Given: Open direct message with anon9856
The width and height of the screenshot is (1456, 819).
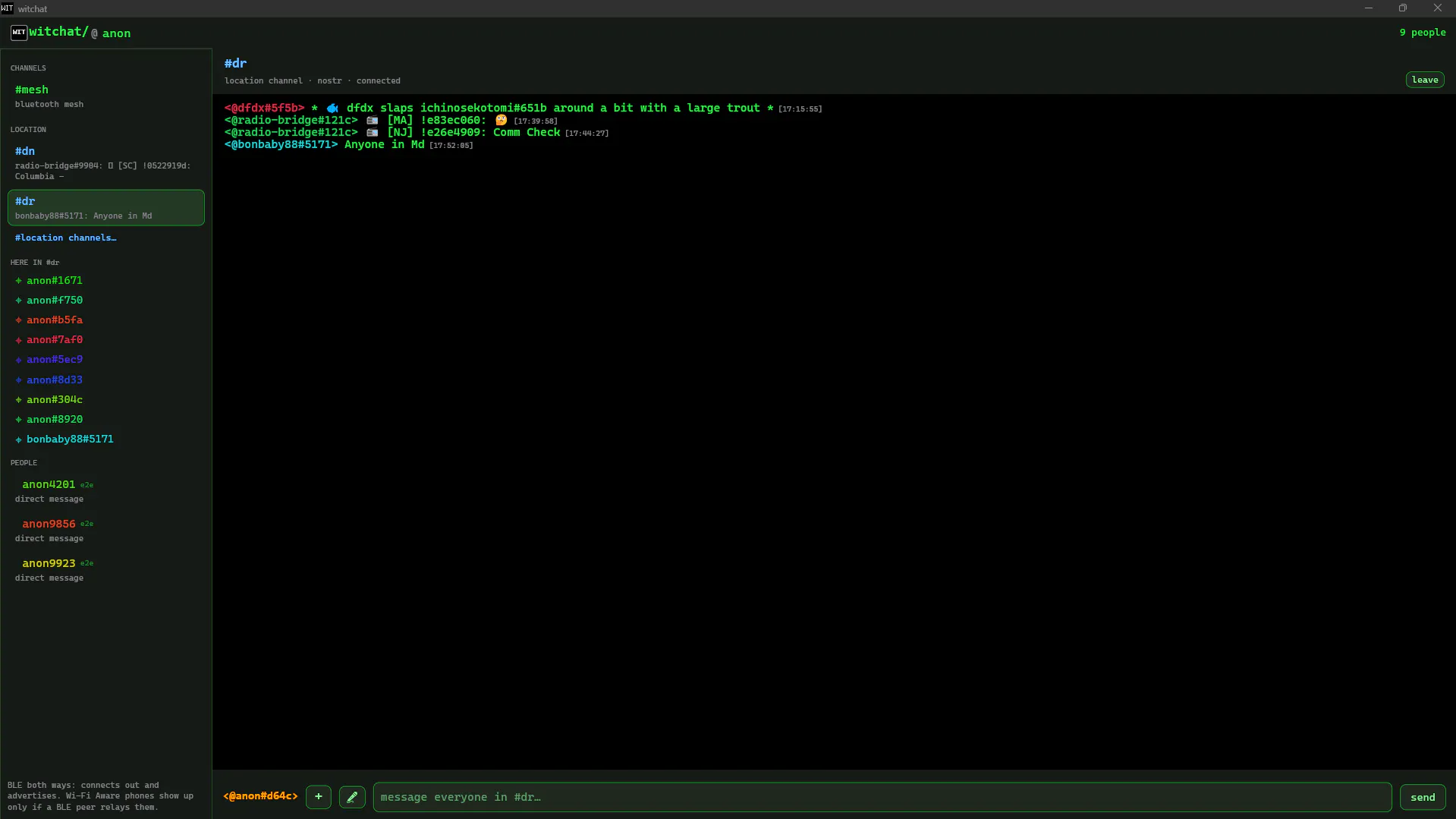Looking at the screenshot, I should coord(106,531).
